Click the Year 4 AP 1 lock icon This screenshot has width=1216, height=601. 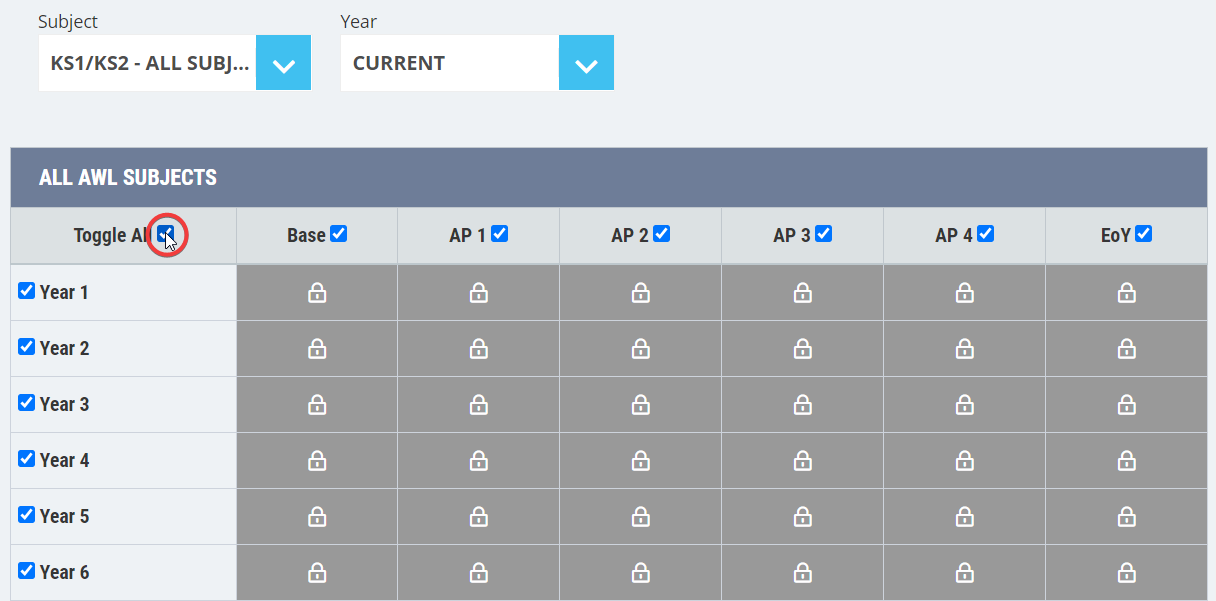tap(479, 460)
